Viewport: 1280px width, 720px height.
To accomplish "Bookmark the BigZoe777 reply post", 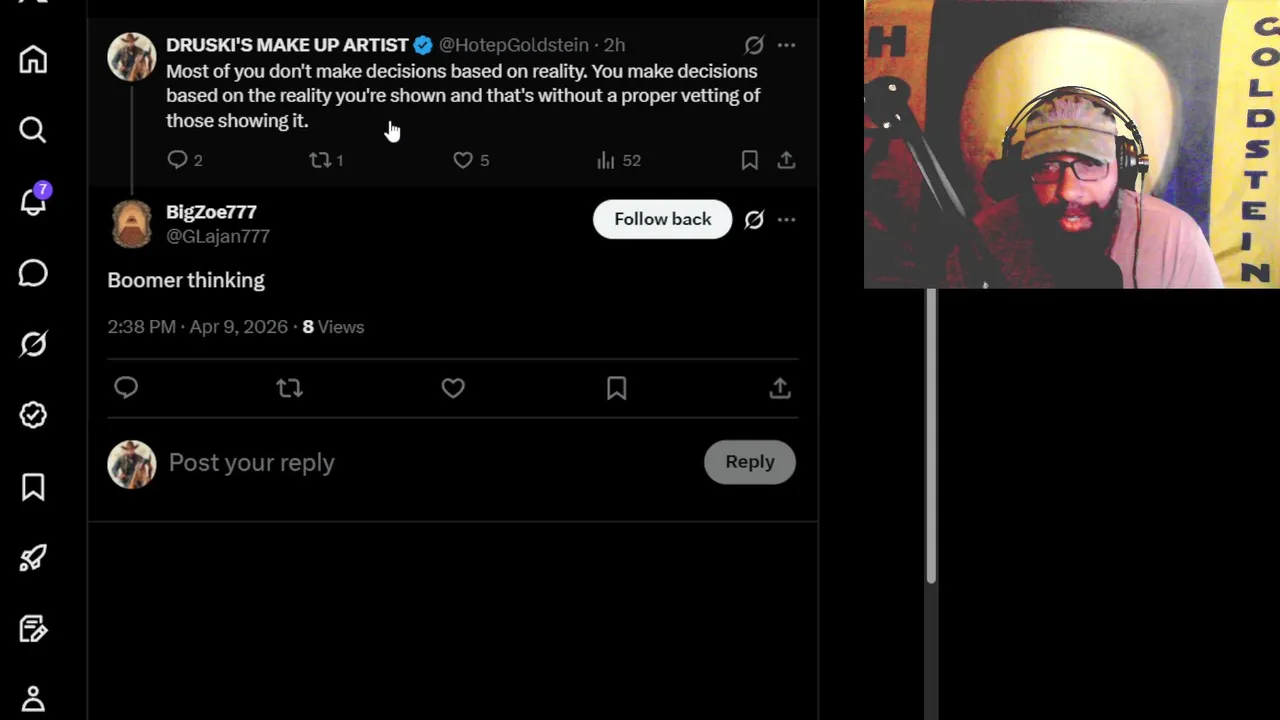I will click(x=616, y=388).
